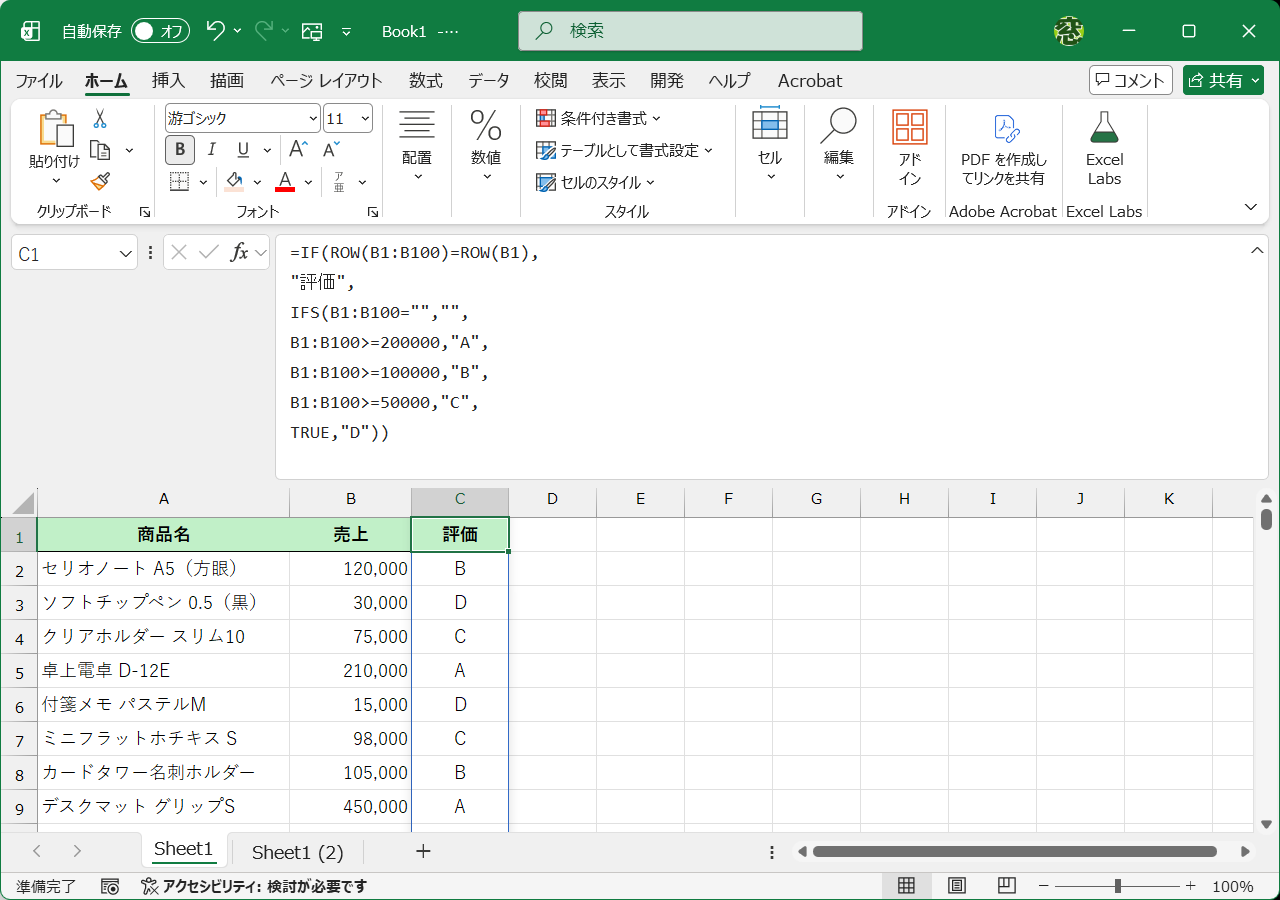Open the font name dropdown 游ゴシック
Screen dimensions: 1280x900
(x=313, y=118)
